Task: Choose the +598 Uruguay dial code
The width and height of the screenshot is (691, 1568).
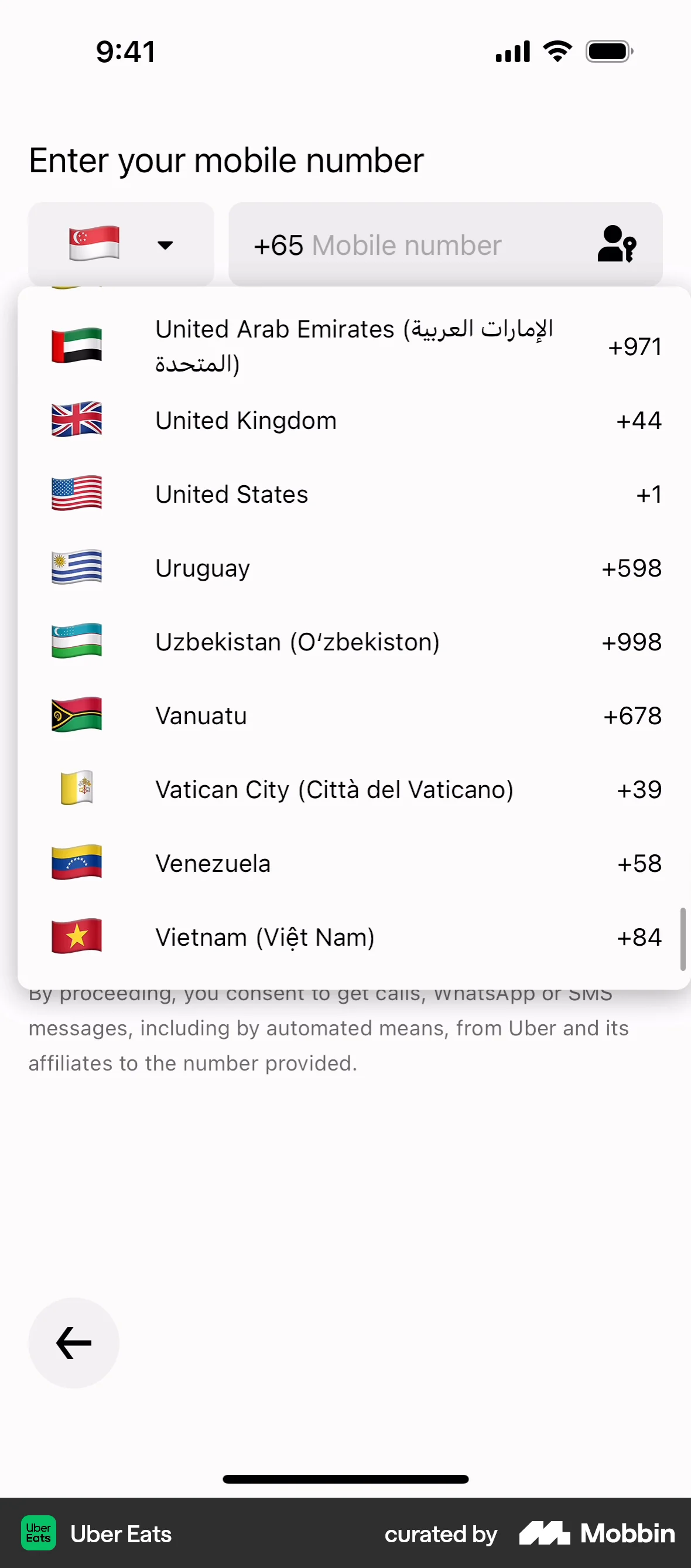Action: pyautogui.click(x=631, y=568)
